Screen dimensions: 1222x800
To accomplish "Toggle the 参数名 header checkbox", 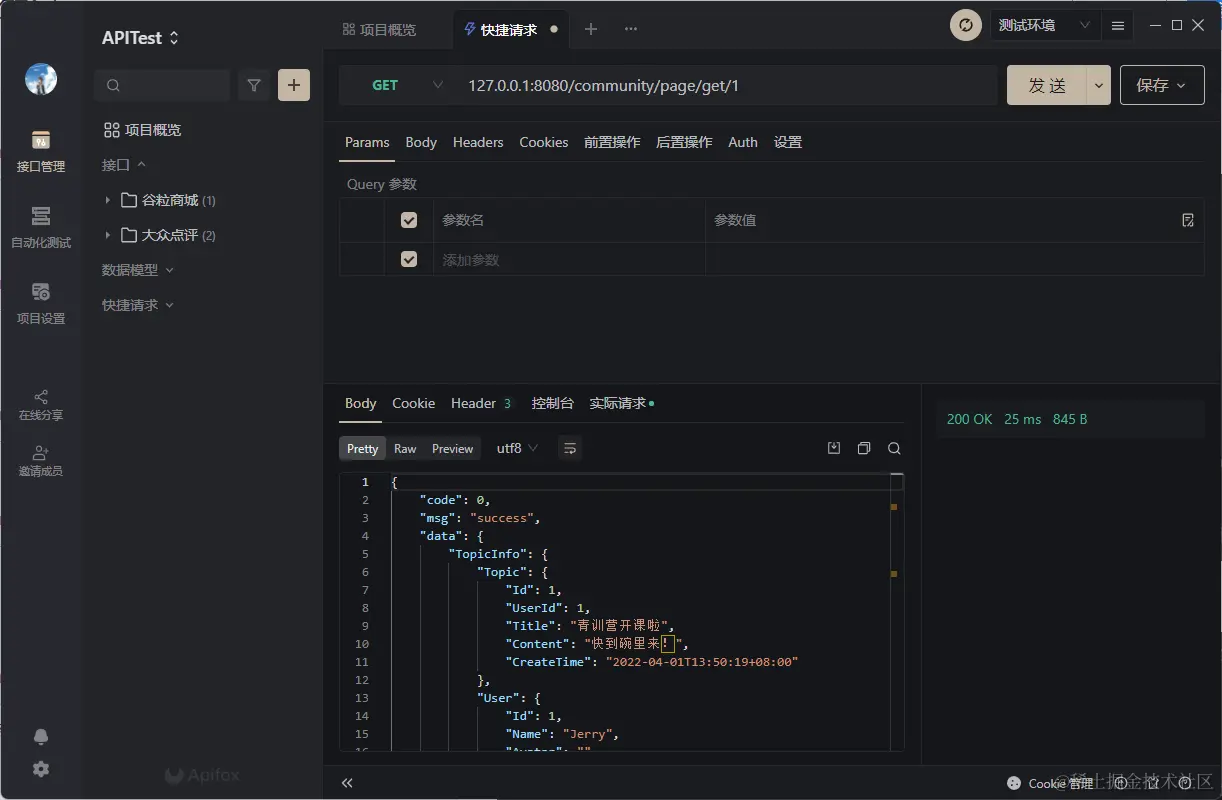I will click(409, 220).
